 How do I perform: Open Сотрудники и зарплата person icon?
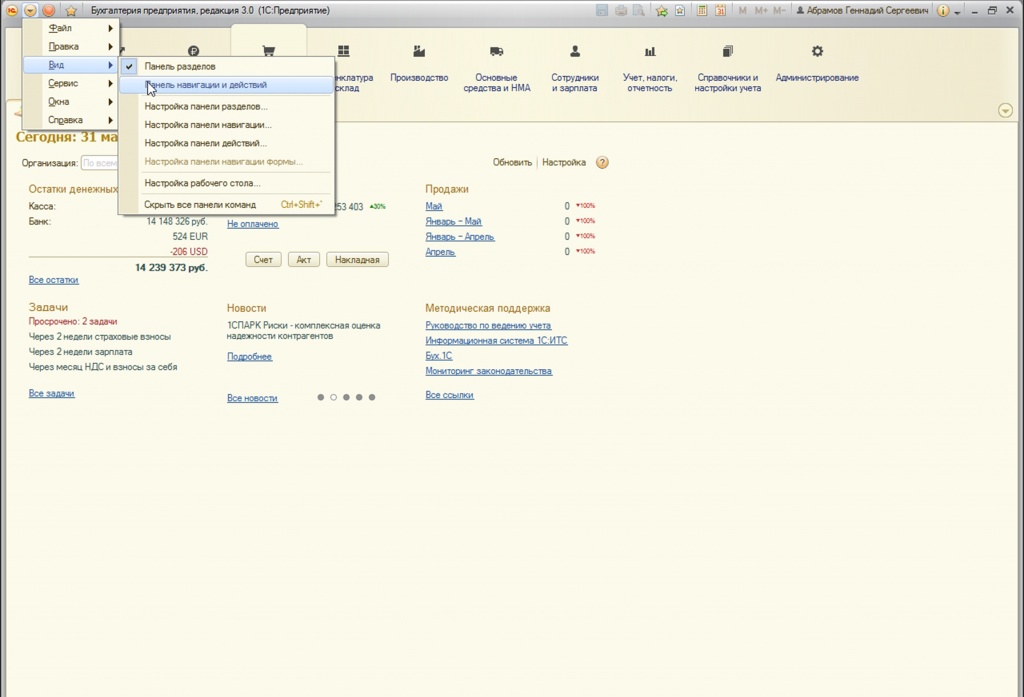575,51
